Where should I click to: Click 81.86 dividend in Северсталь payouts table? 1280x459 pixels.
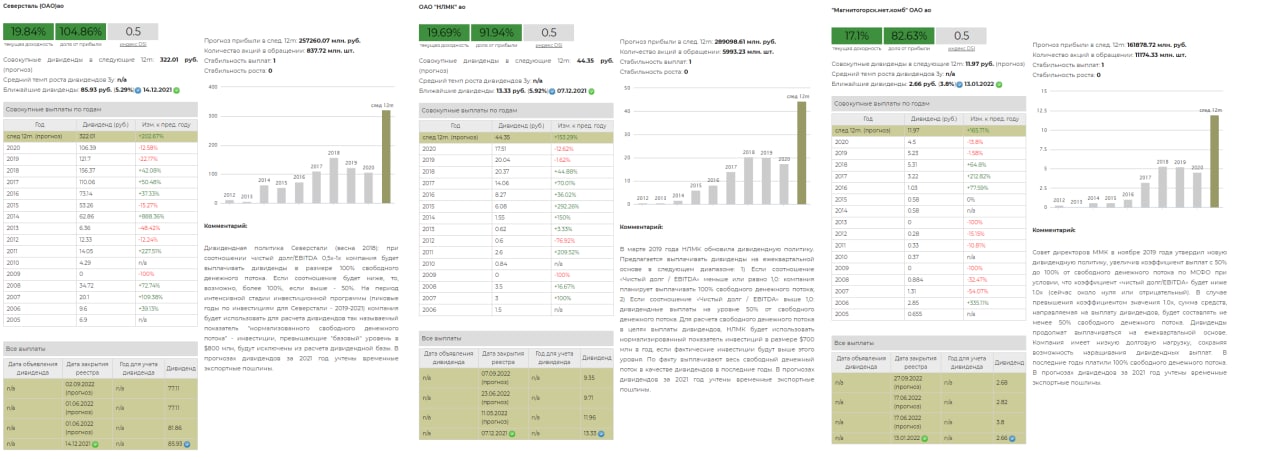174,426
